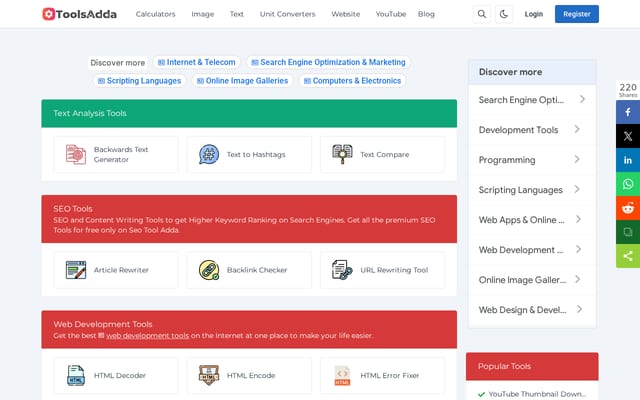
Task: Click Development Tools sidebar text
Action: (x=518, y=130)
